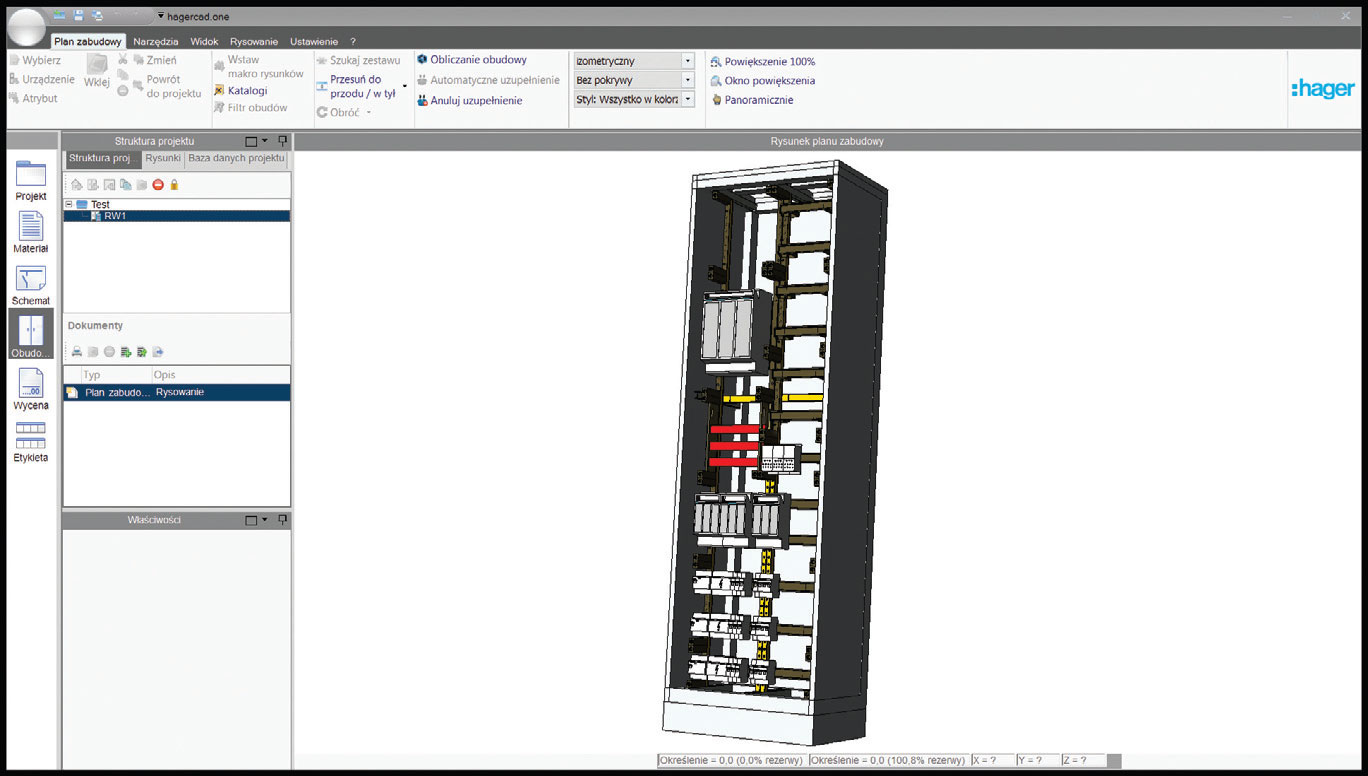This screenshot has width=1368, height=776.
Task: Click the Wybierz tool
Action: (35, 60)
